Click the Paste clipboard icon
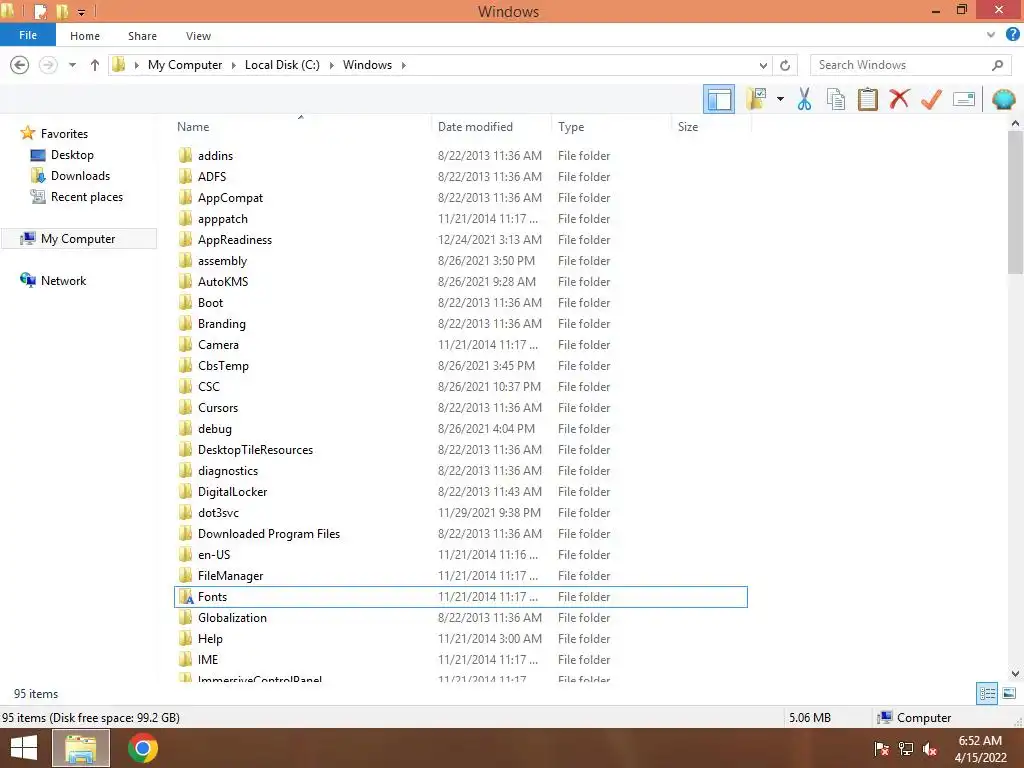The image size is (1024, 768). [867, 99]
